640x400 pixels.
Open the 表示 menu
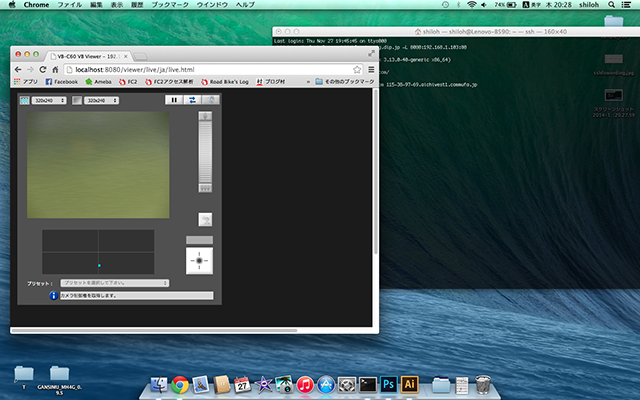point(117,5)
